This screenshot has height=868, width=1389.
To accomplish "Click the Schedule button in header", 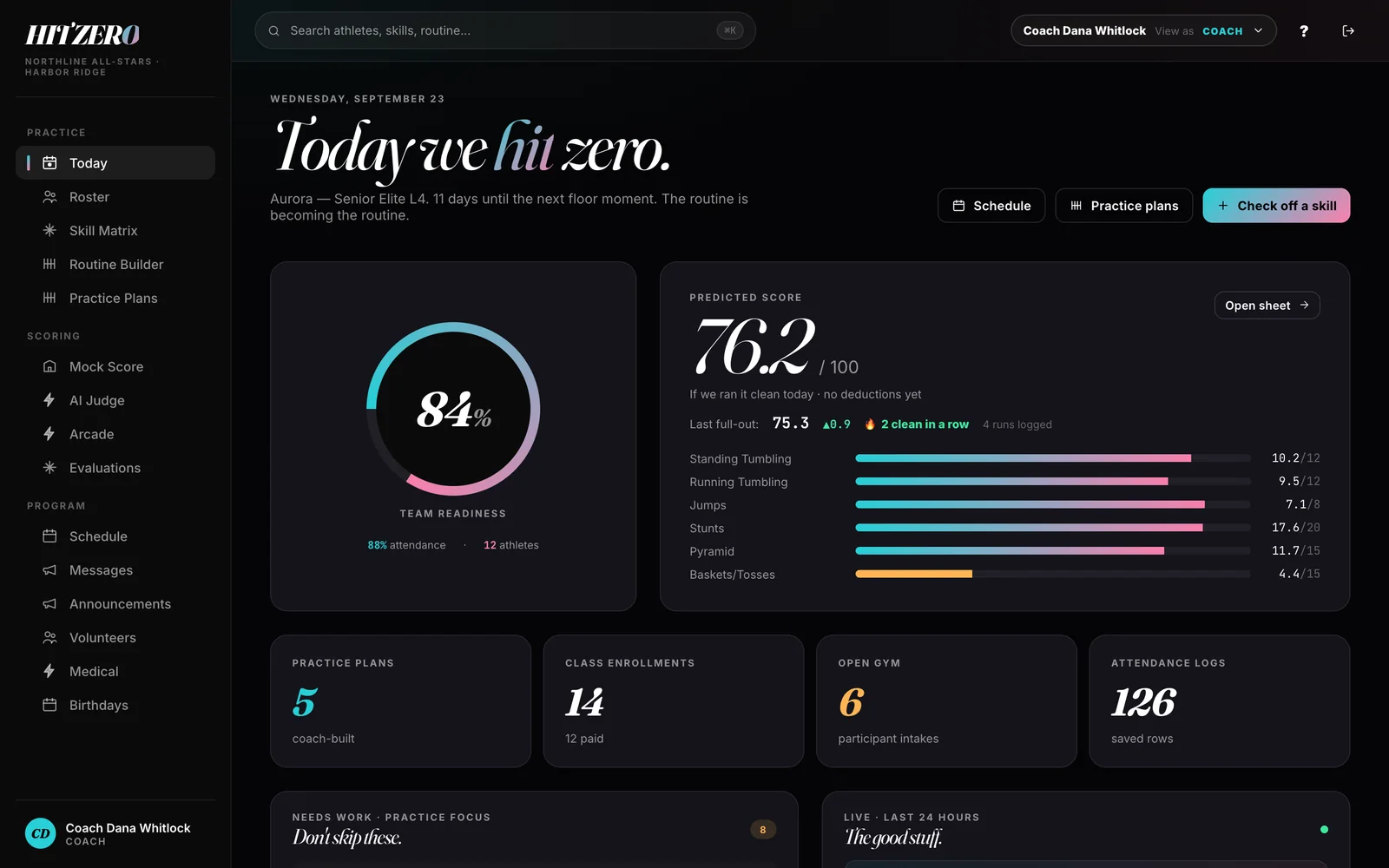I will [991, 206].
